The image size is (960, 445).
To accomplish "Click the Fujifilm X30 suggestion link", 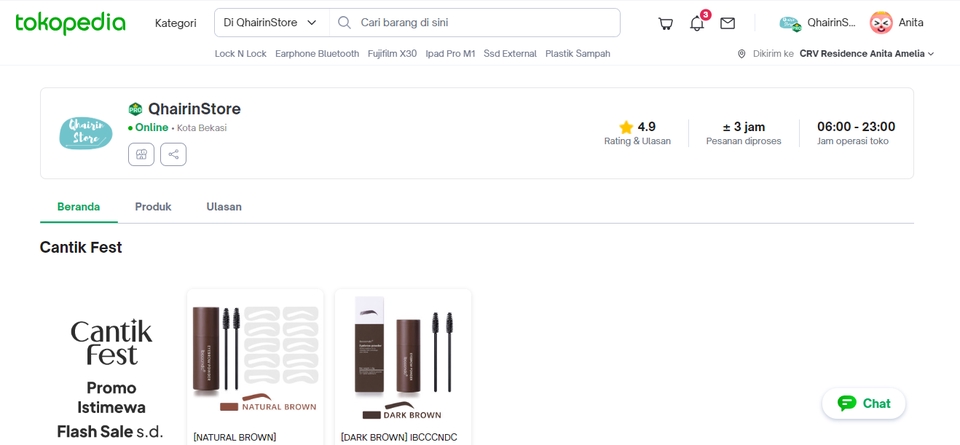I will [392, 54].
